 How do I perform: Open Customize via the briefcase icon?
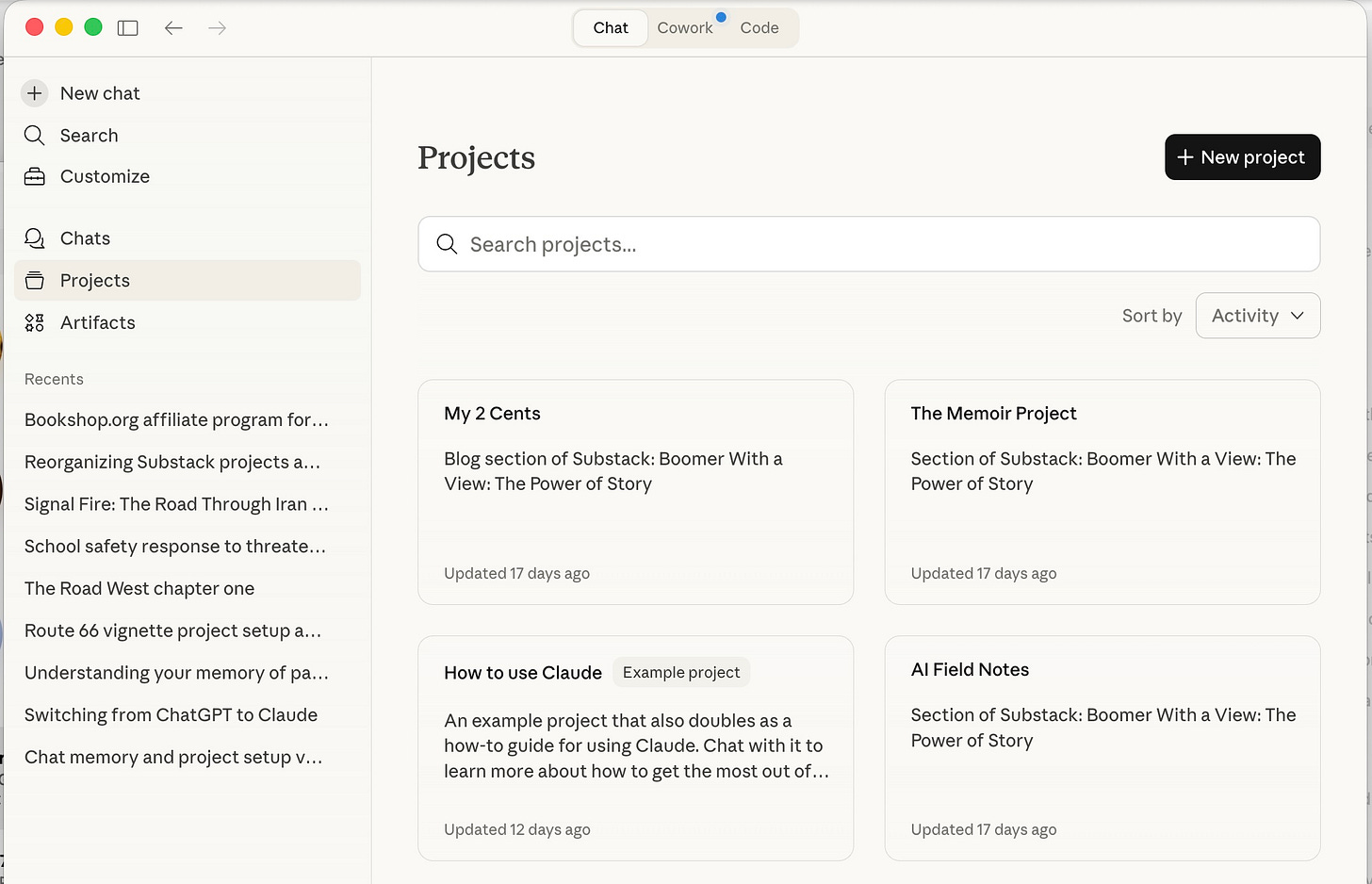(35, 177)
